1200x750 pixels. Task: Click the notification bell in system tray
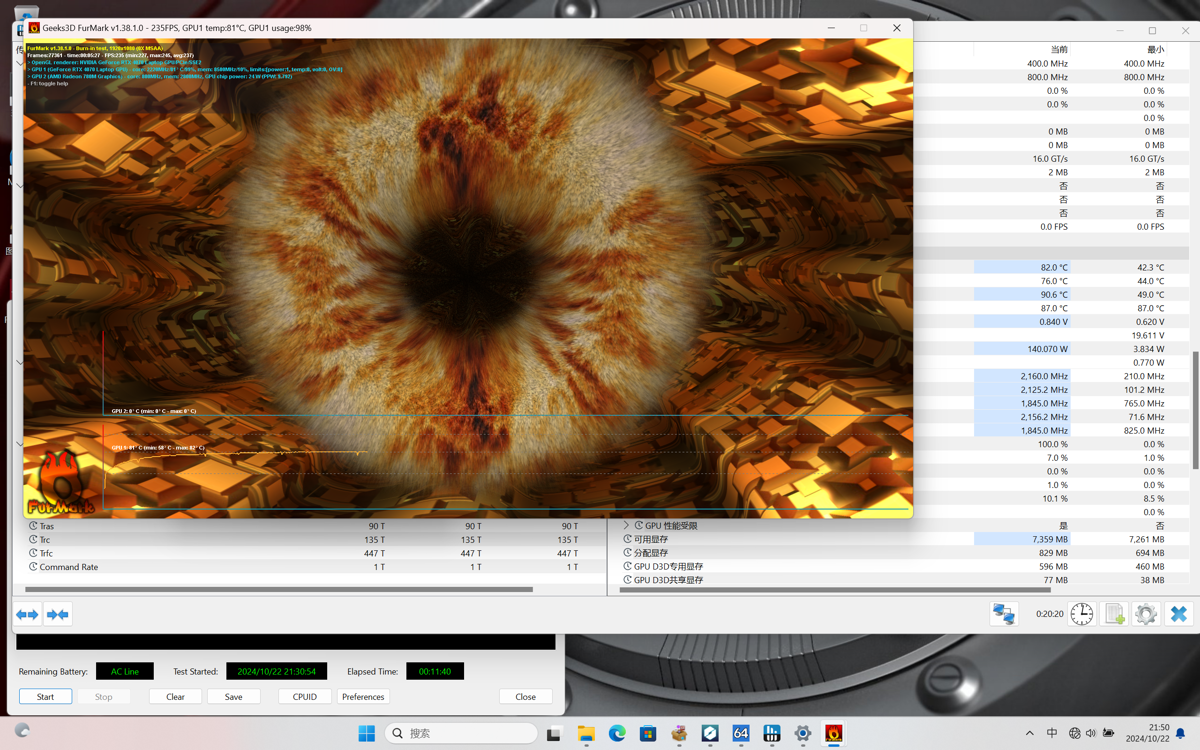point(1180,733)
